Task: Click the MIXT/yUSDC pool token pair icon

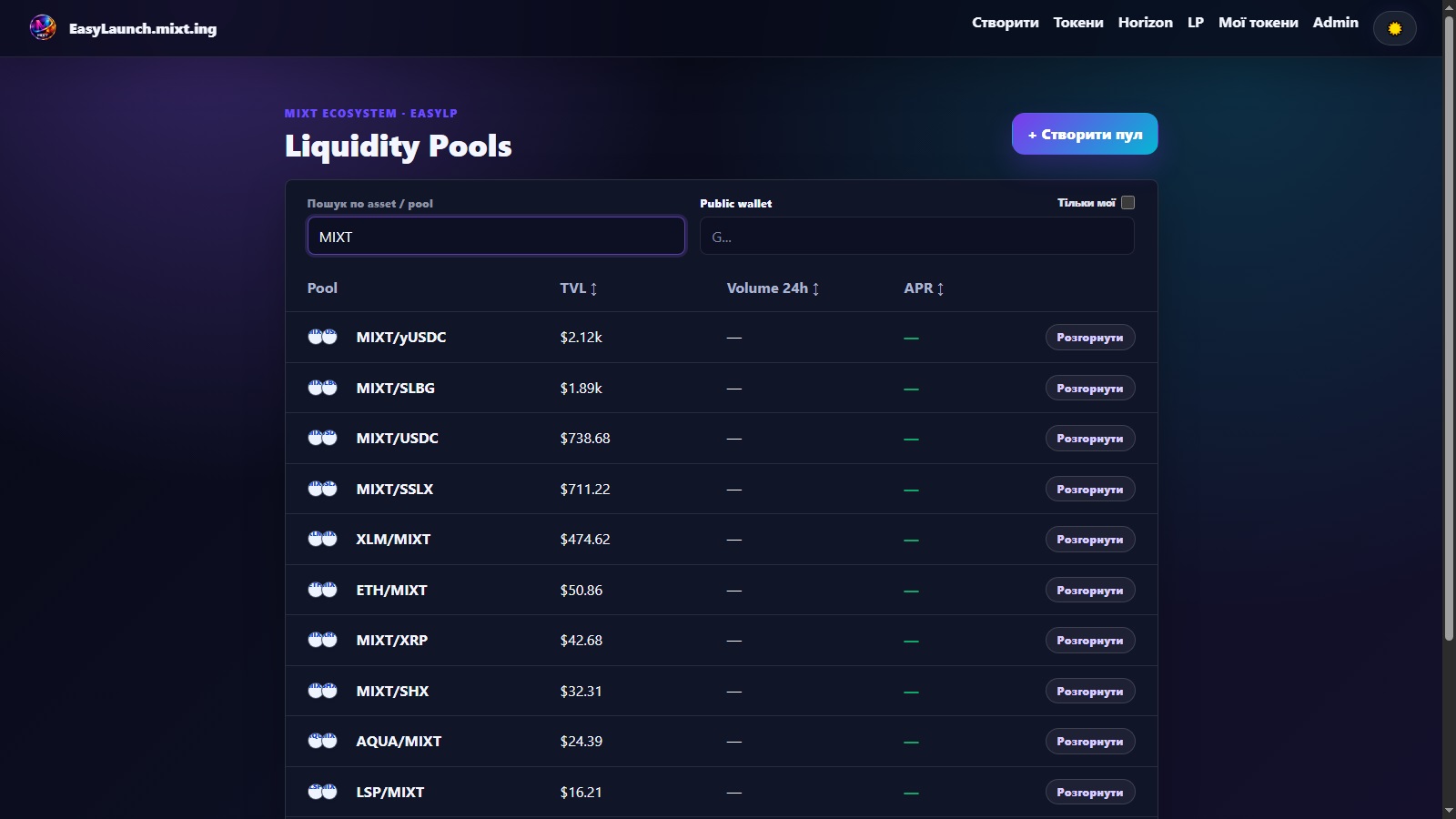Action: (x=322, y=337)
